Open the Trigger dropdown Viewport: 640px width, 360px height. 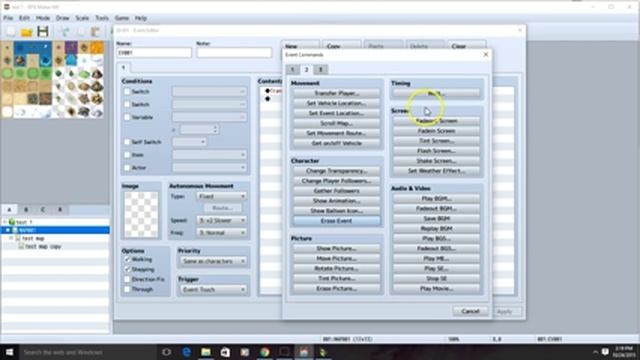point(213,289)
